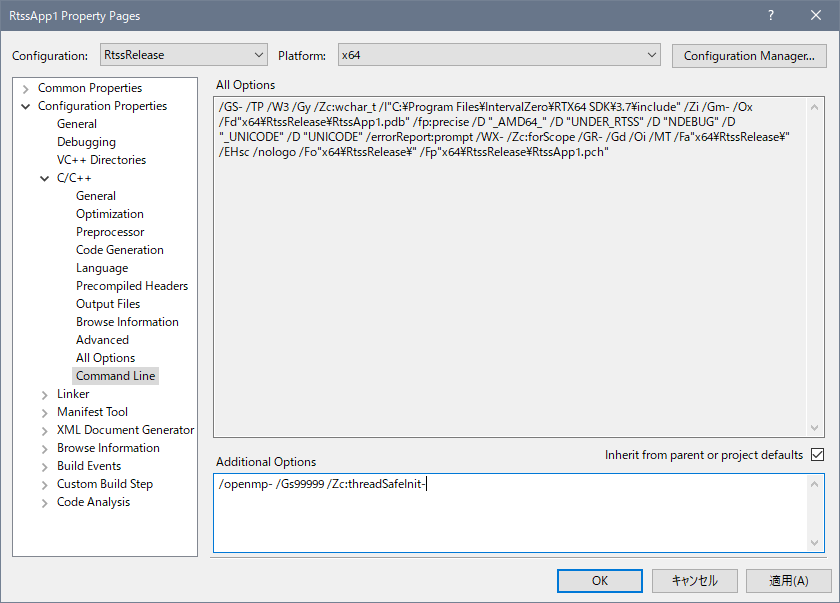Confirm settings with the OK button

click(599, 580)
